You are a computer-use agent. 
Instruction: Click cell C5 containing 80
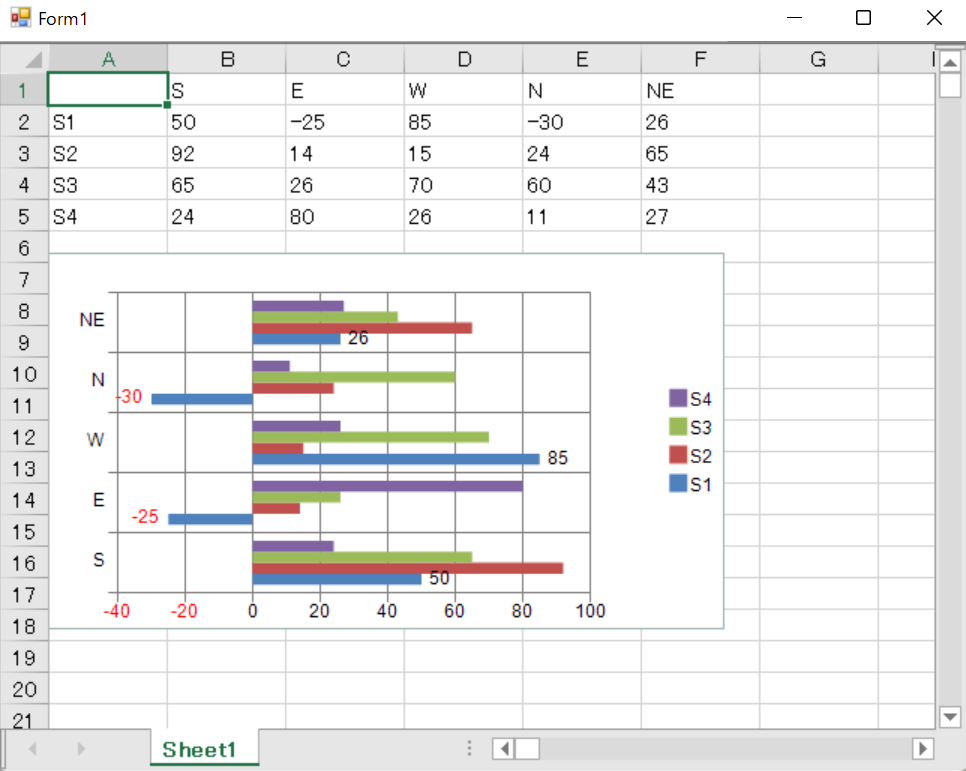[345, 216]
